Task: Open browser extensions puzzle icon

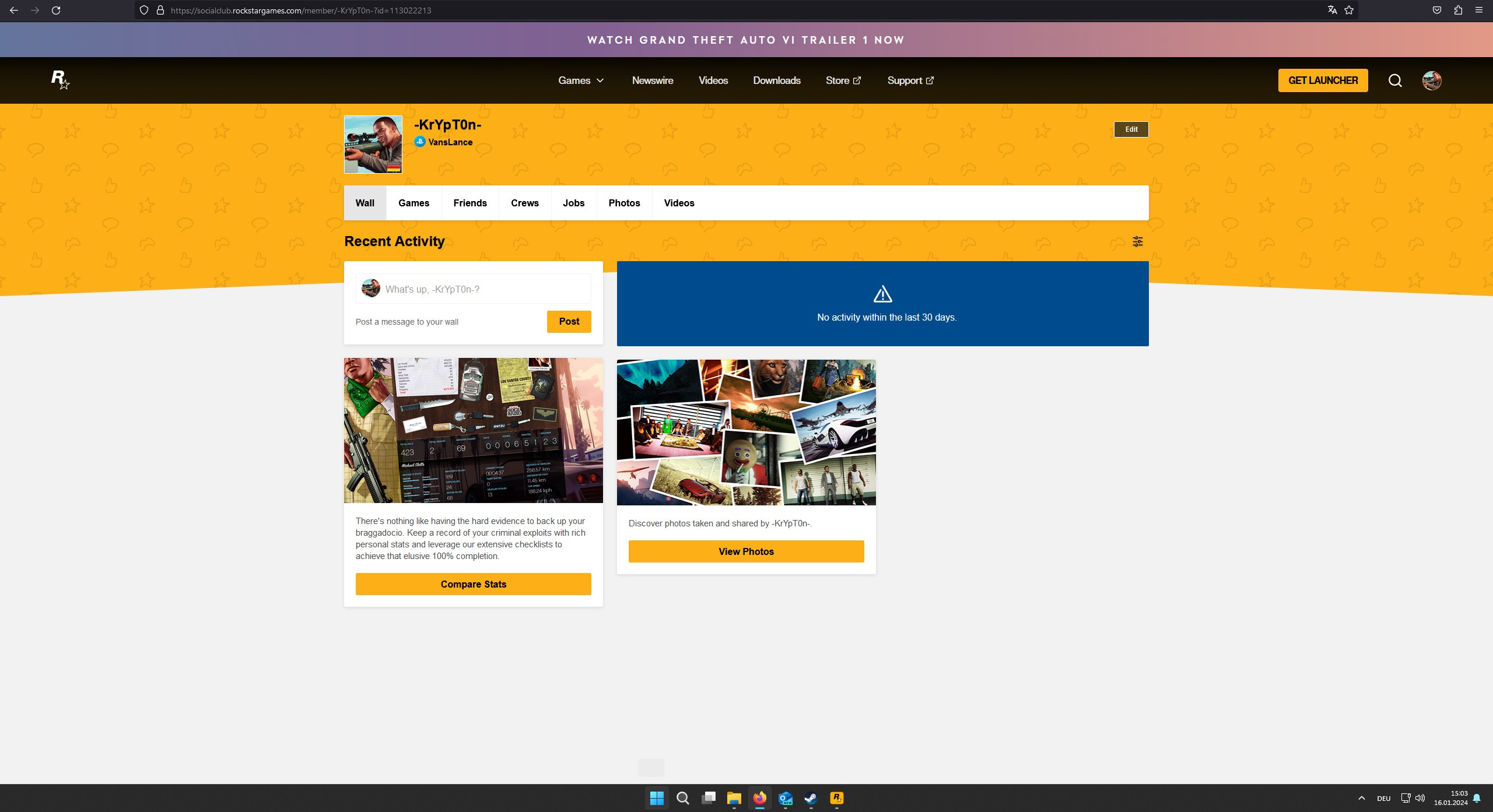Action: [1458, 10]
